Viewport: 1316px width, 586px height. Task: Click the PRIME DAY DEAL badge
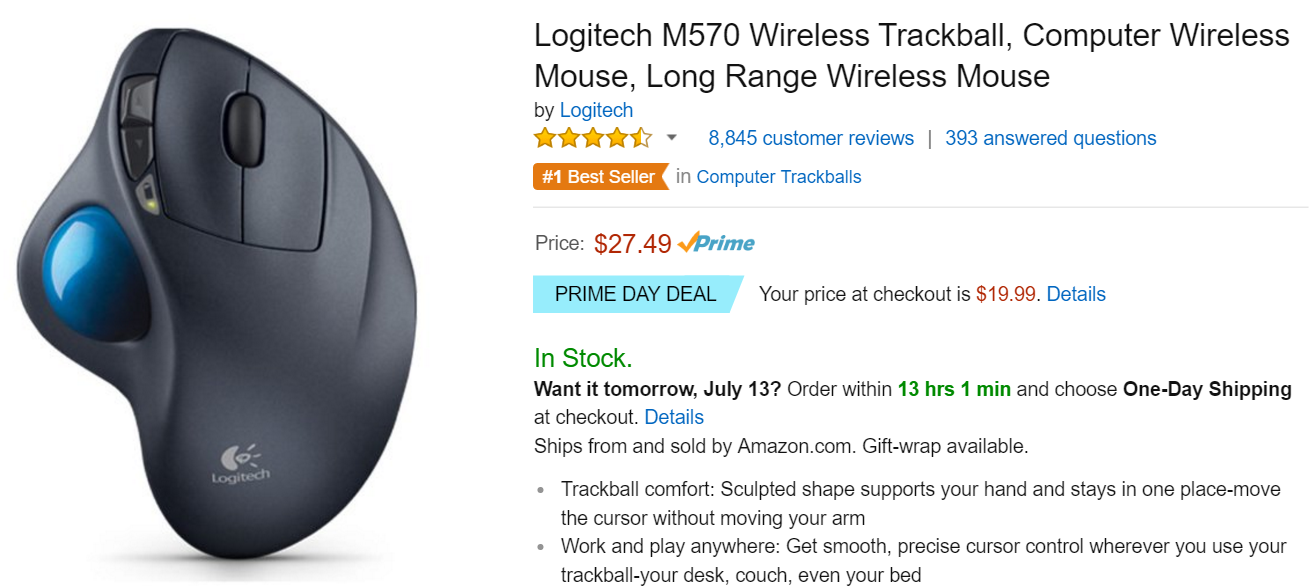tap(636, 294)
